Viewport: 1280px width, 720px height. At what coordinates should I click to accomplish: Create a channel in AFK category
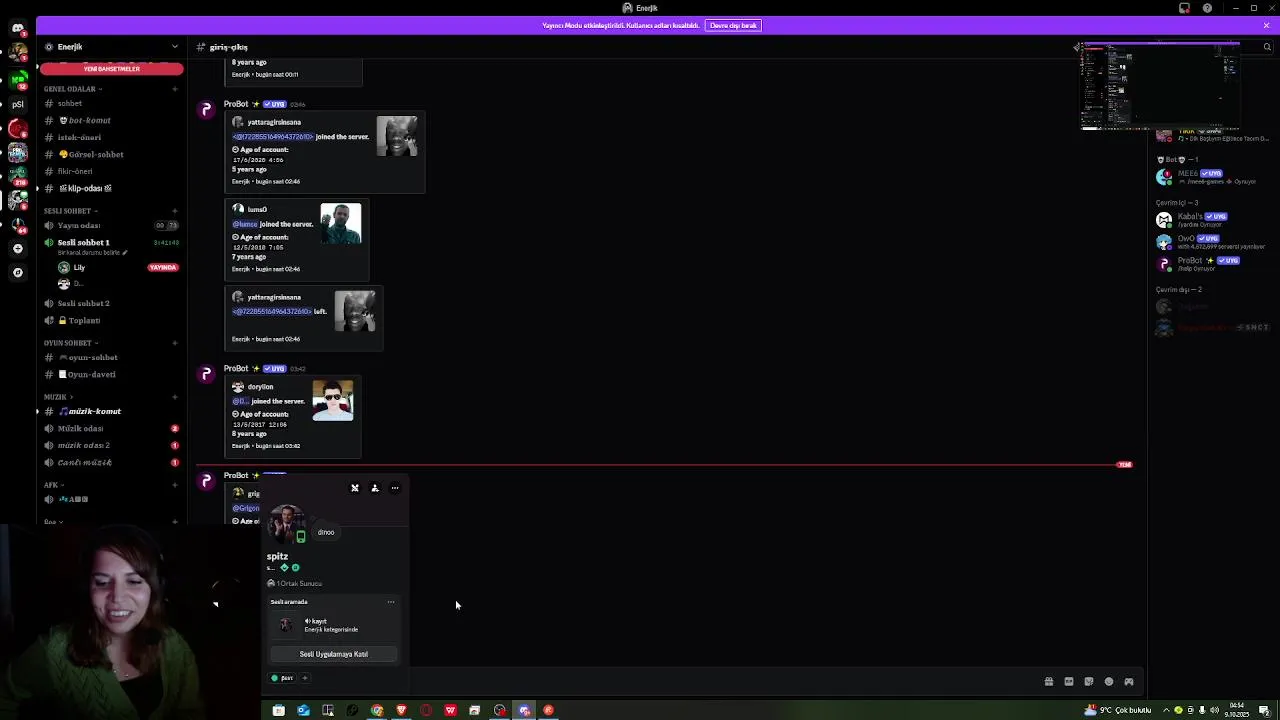[x=174, y=485]
